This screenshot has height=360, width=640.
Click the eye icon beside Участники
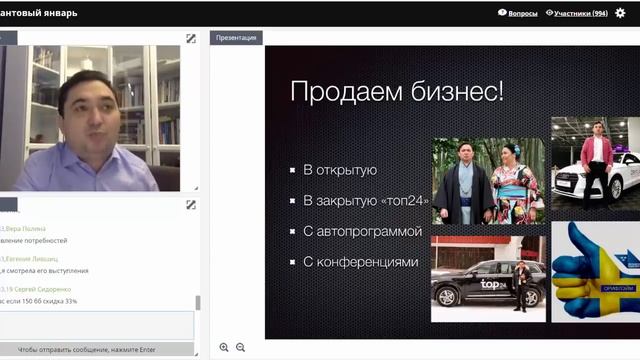pos(549,13)
